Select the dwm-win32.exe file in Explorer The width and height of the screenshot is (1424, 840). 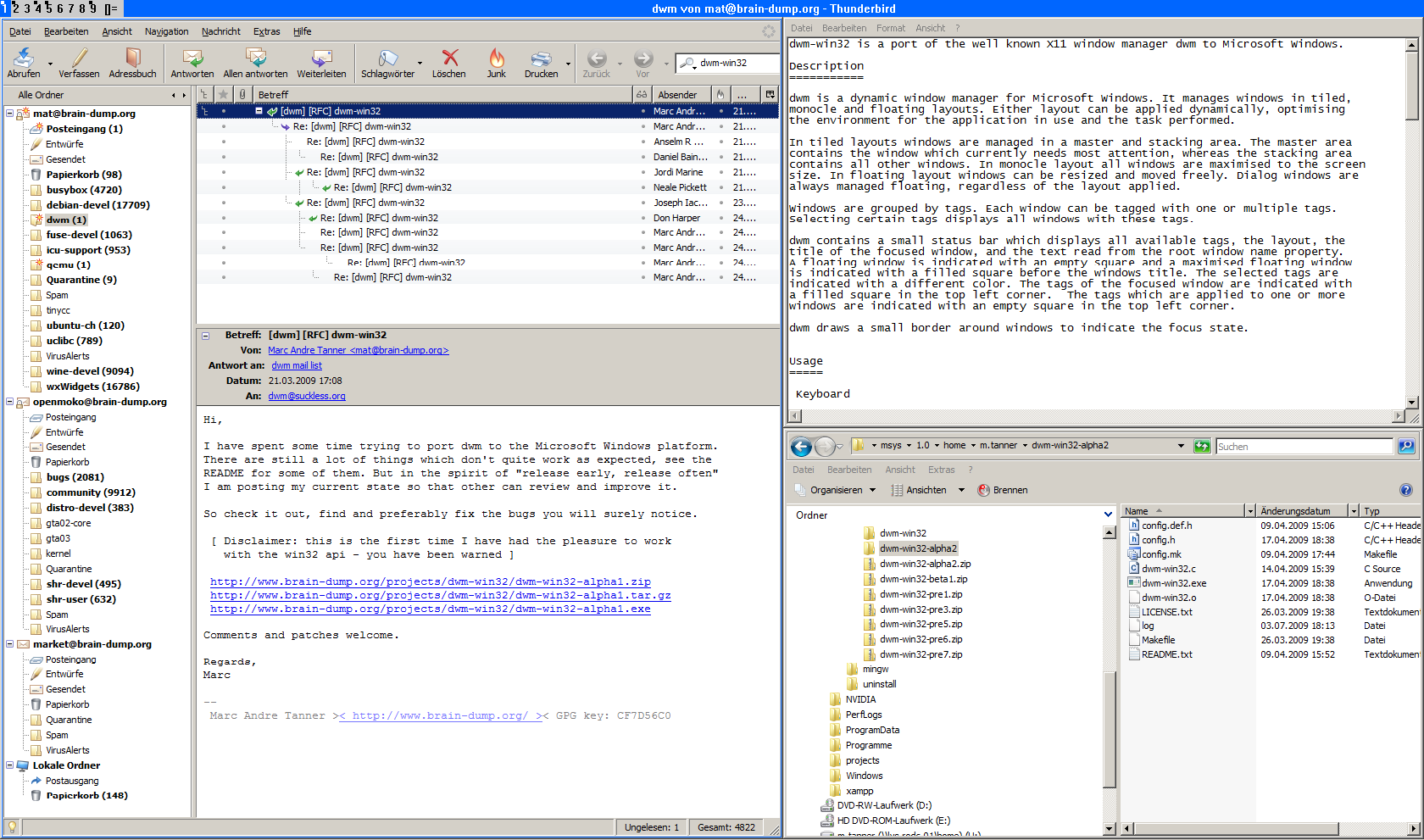[1174, 583]
